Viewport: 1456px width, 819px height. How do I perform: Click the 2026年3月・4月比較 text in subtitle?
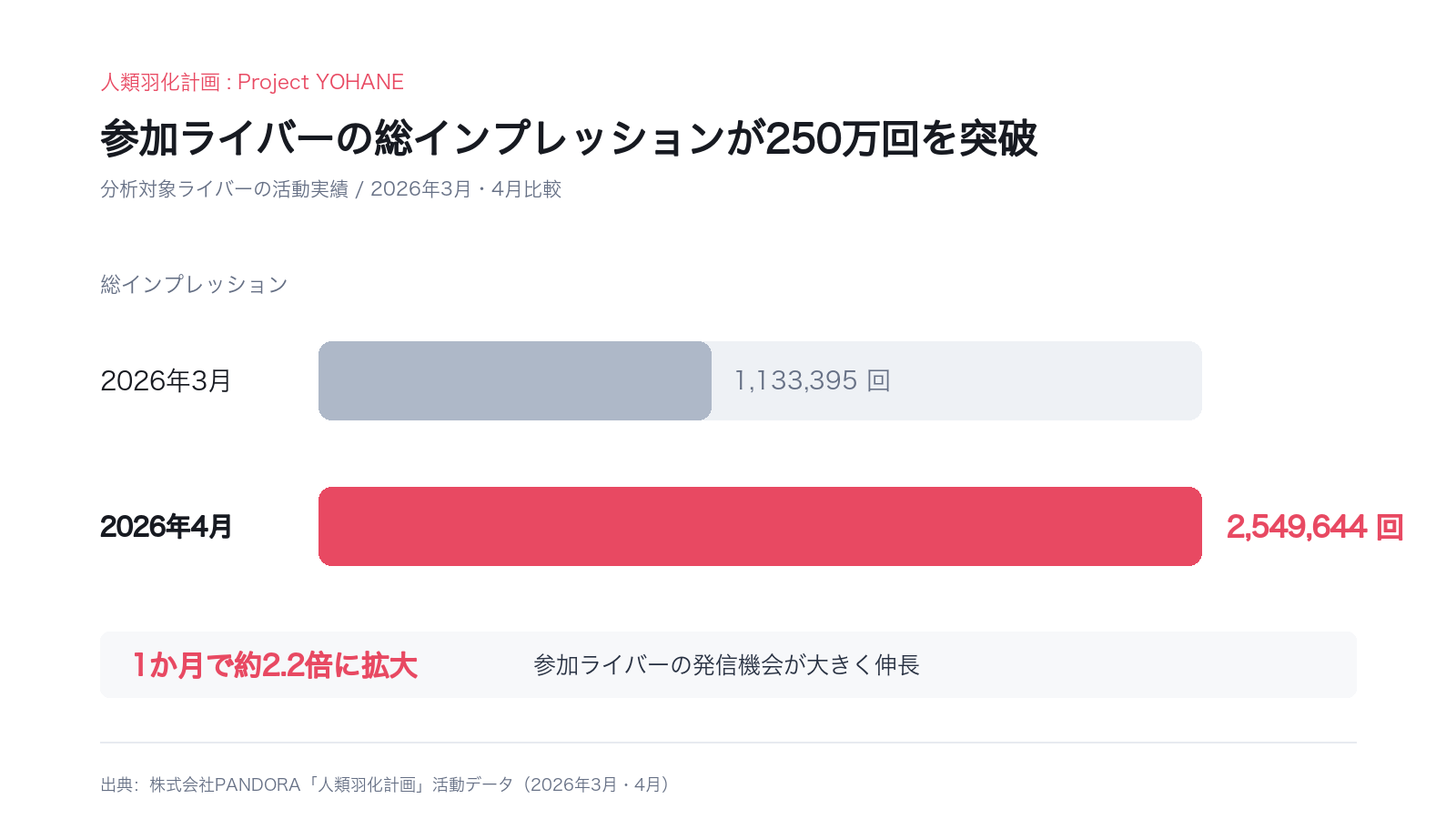click(x=466, y=189)
